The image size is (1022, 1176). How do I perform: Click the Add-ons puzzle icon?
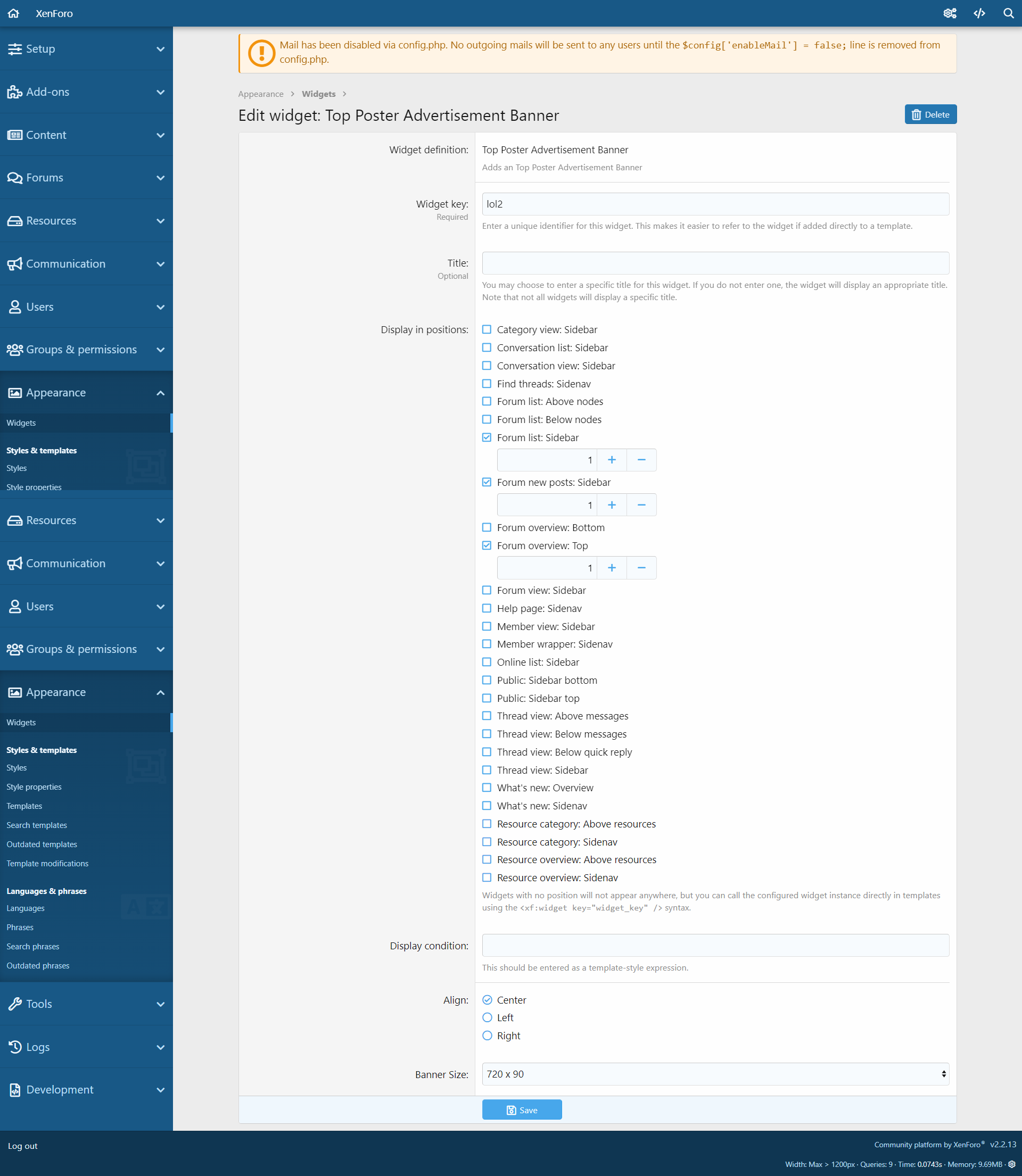[15, 92]
